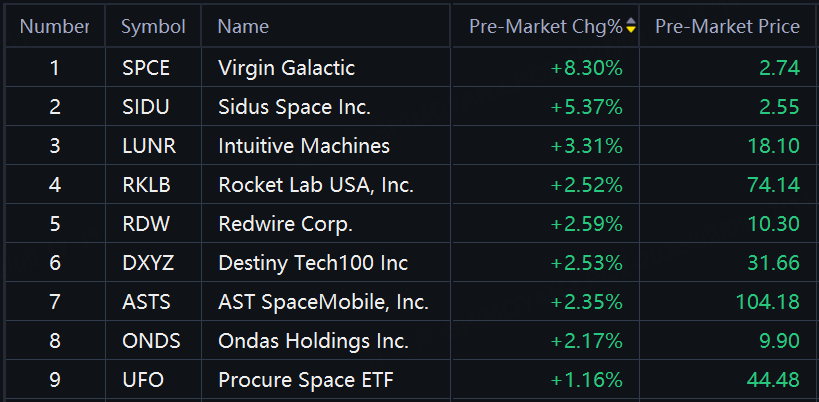
Task: Click the Number column header
Action: tap(54, 26)
